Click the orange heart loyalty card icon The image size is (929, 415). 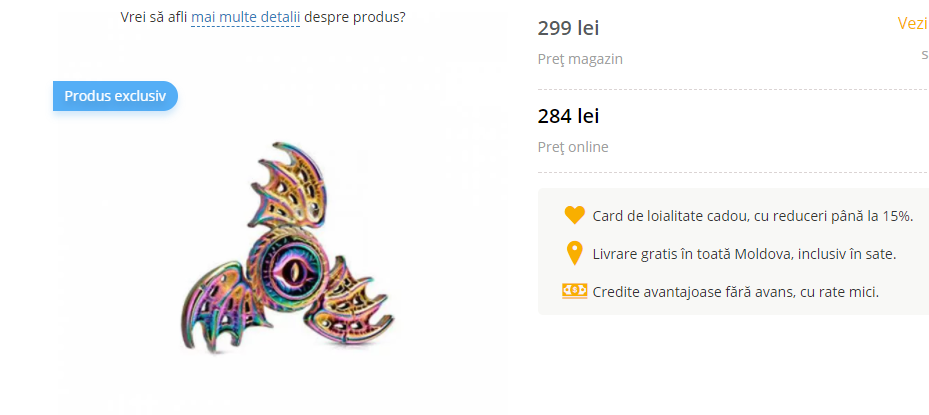[x=574, y=215]
